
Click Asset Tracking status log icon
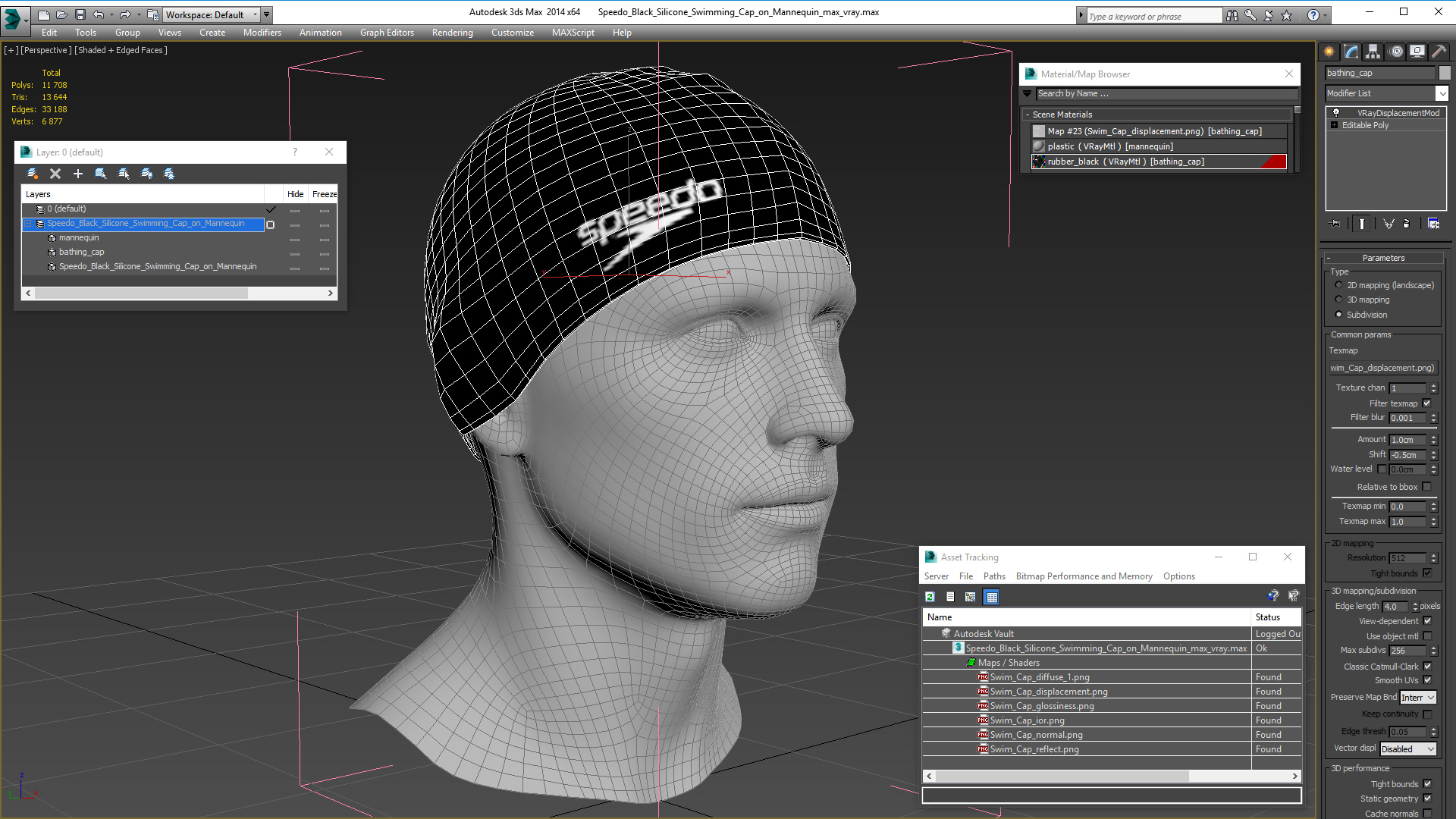point(950,597)
